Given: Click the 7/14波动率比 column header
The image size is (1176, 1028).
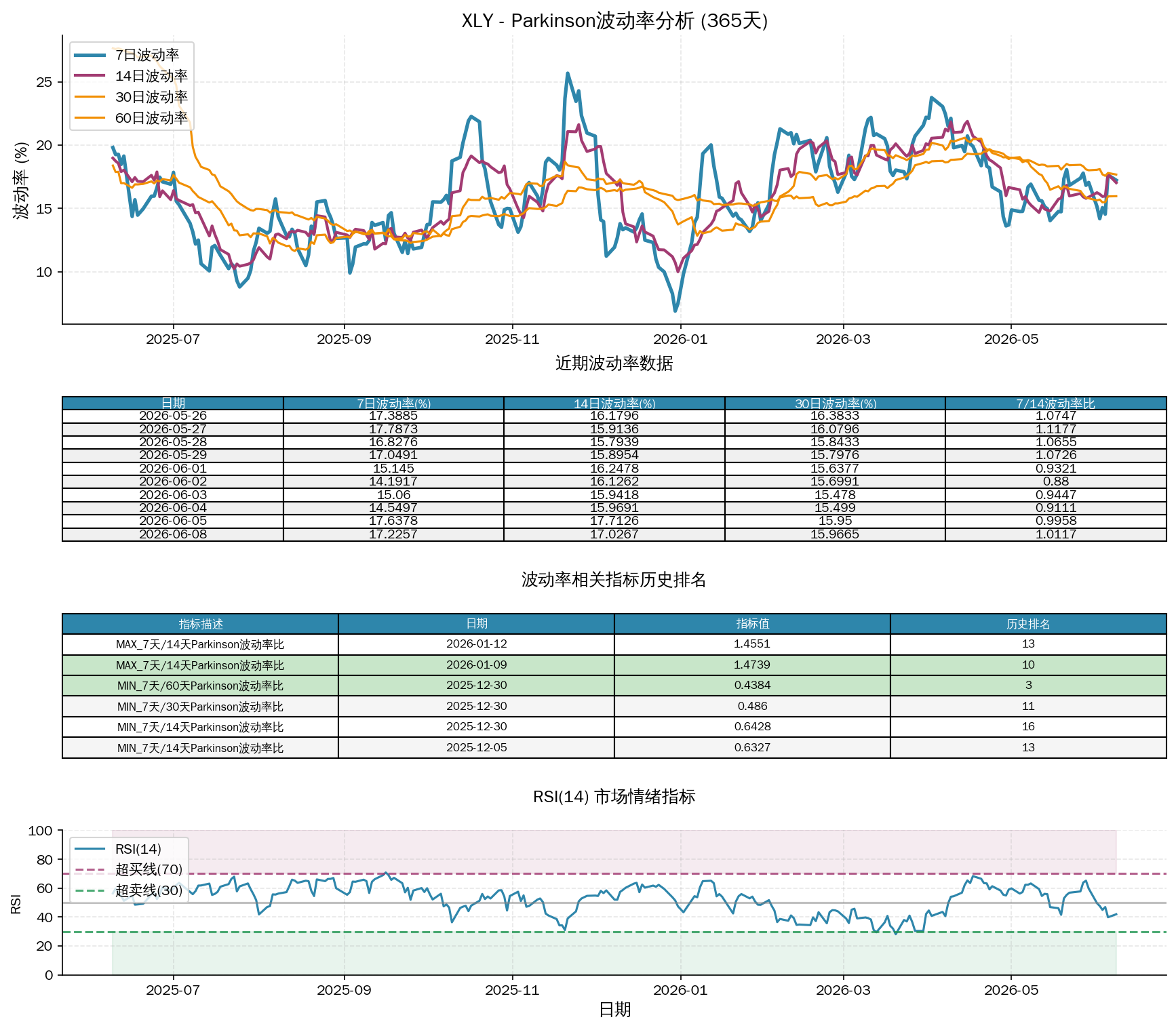Looking at the screenshot, I should (x=1056, y=403).
